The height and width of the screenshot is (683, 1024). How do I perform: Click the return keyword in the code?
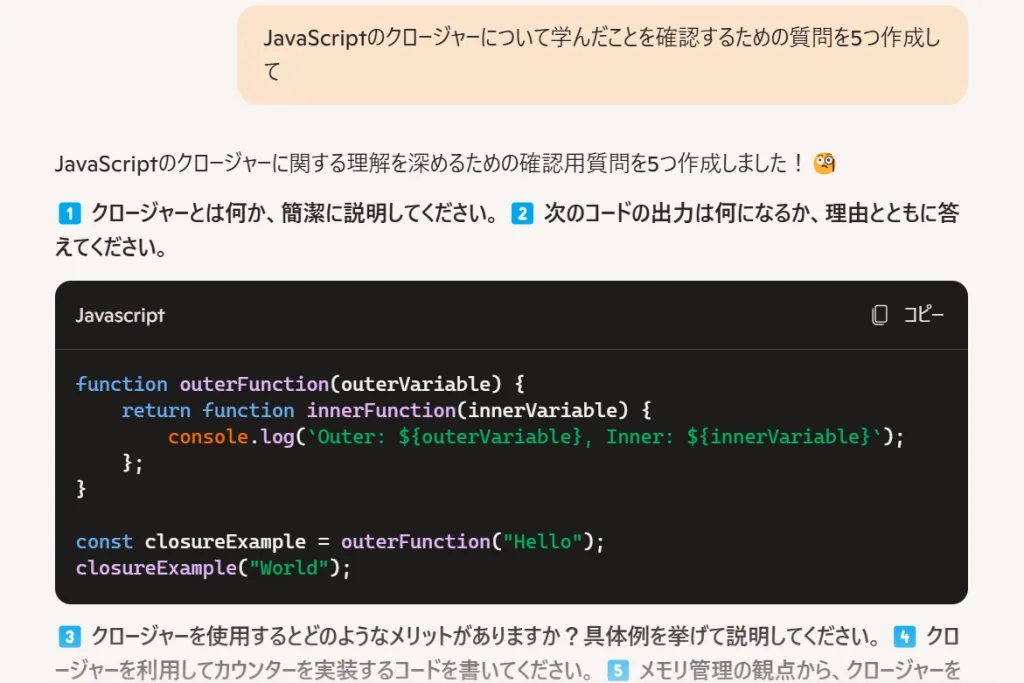(155, 410)
